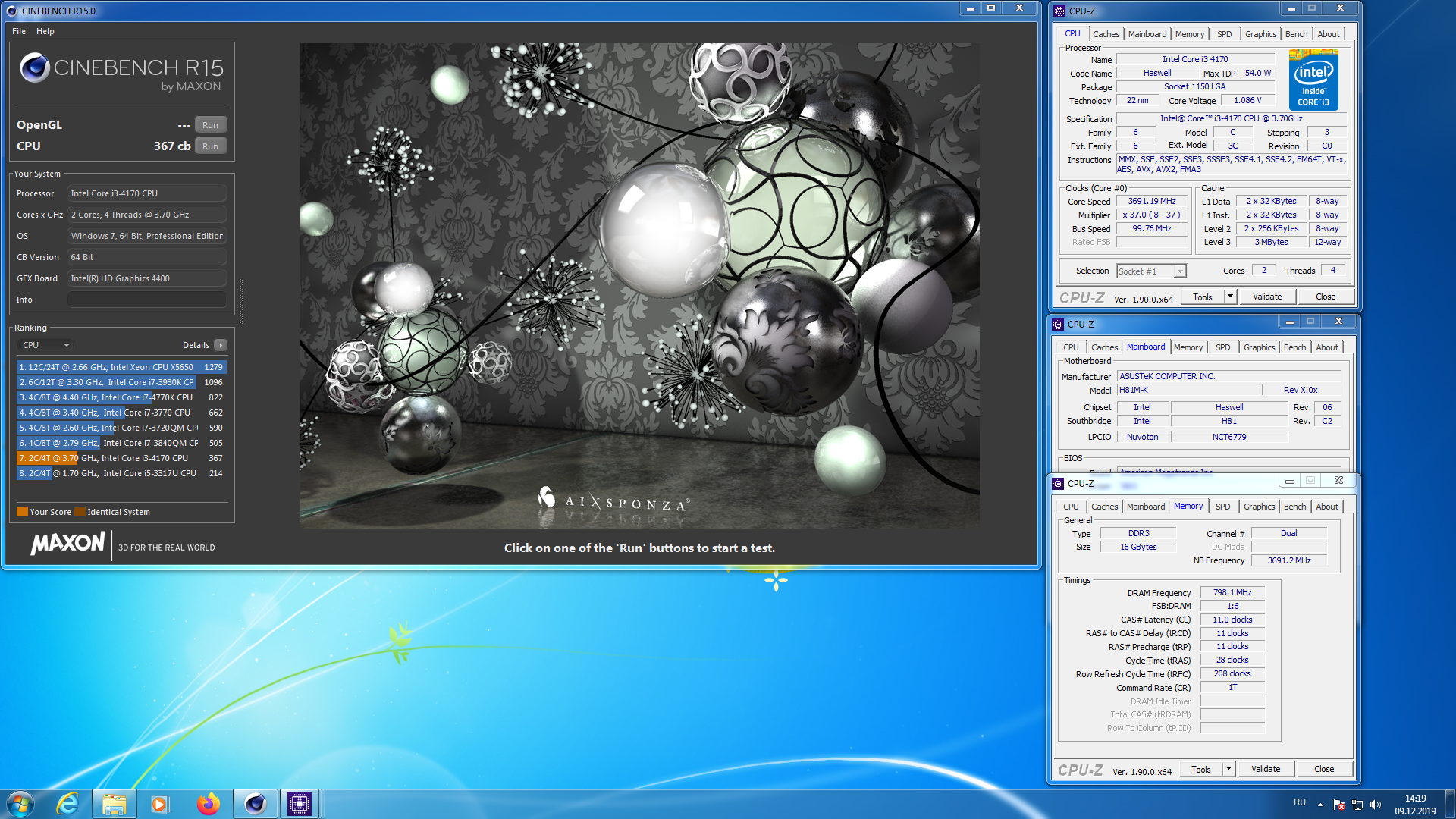Image resolution: width=1456 pixels, height=819 pixels.
Task: Click the Identical System legend swatch
Action: point(80,512)
